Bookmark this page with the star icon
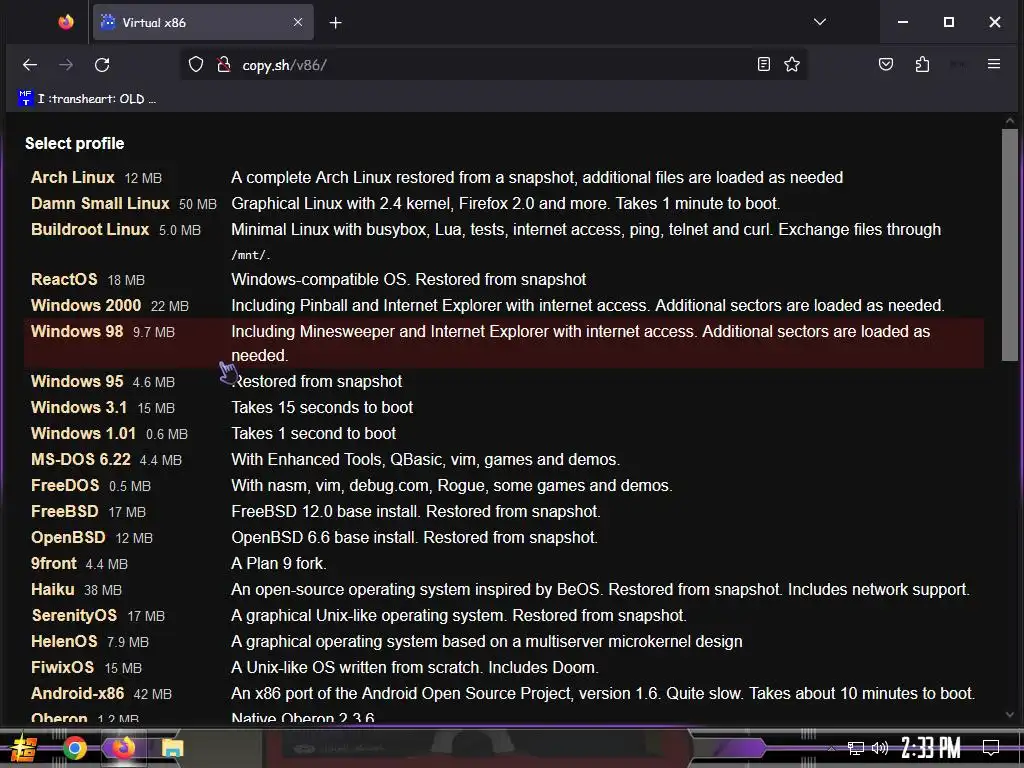 (x=792, y=64)
